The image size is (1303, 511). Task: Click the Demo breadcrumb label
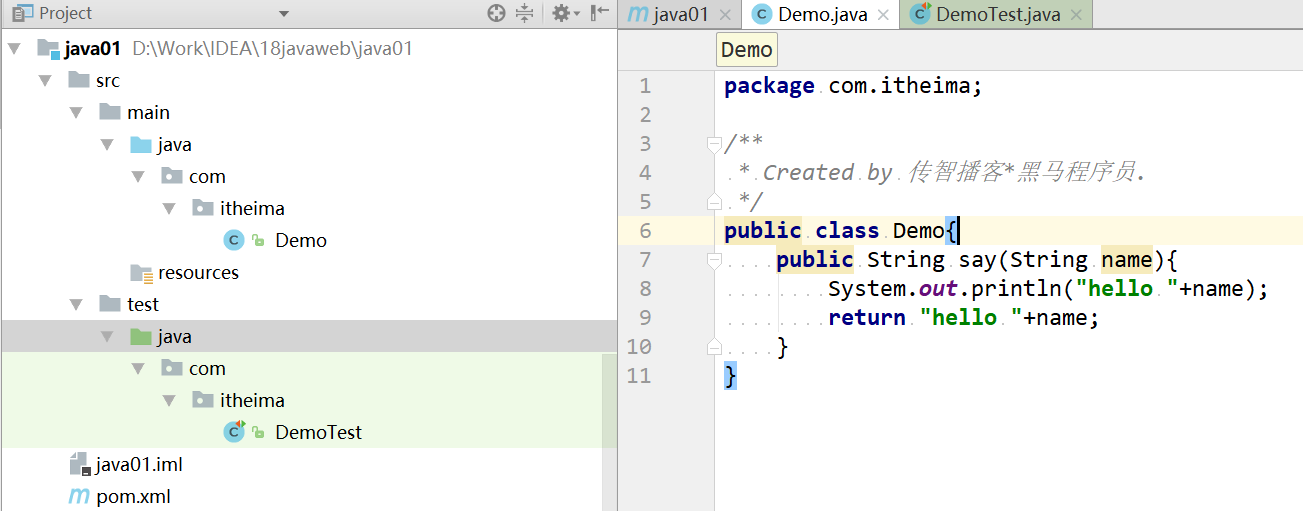coord(746,50)
